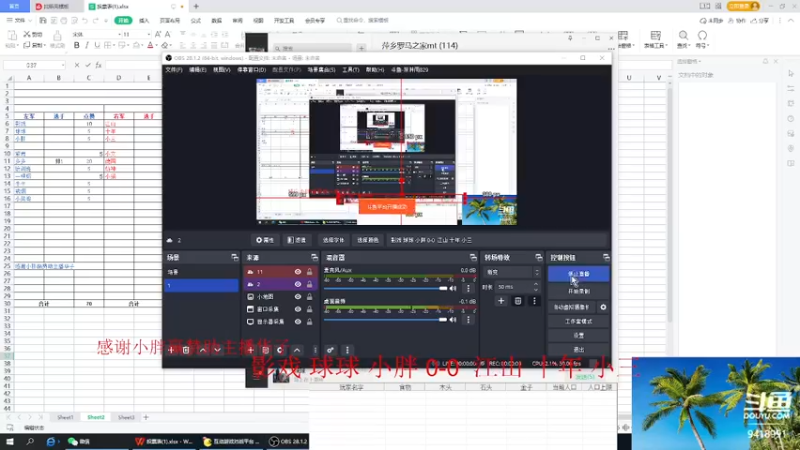Screen dimensions: 800x450
Task: Open fill color dropdown arrow in WPS
Action: point(143,46)
